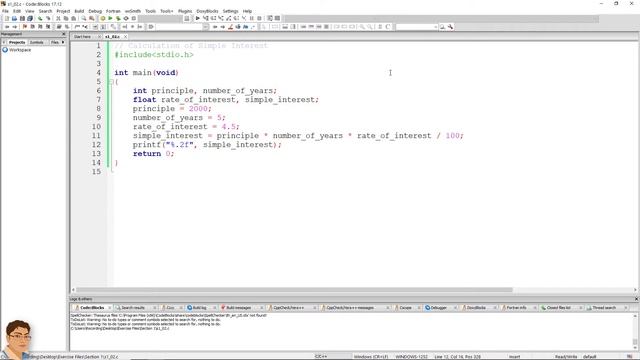Click the Jump back arrow icon

(x=7, y=27)
